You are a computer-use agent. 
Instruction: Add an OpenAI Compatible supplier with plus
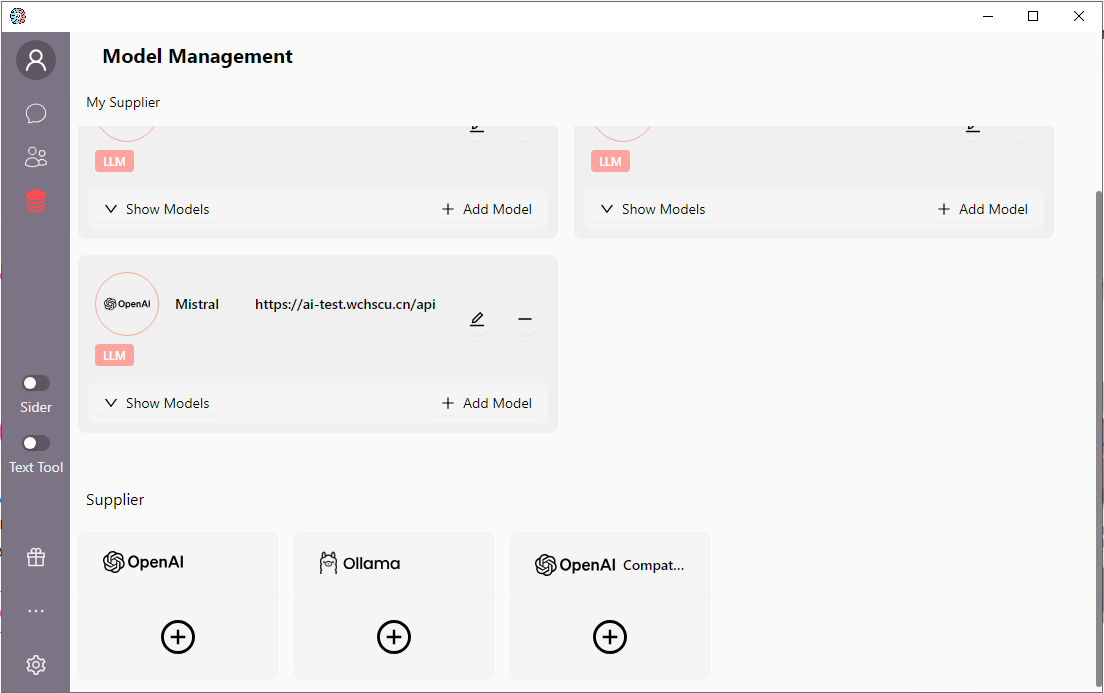610,637
